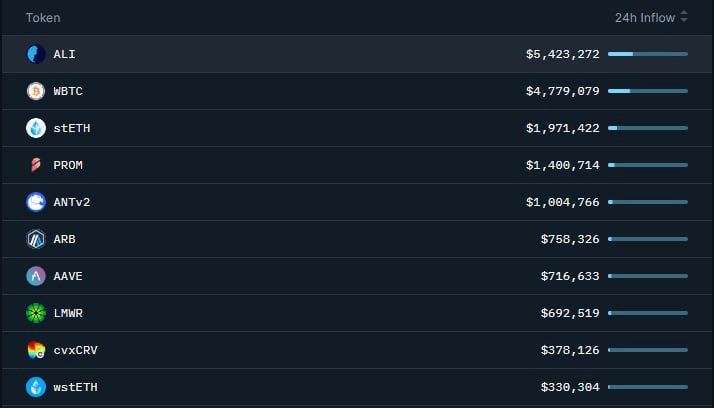Click the ARB Arbitrum icon

click(x=36, y=239)
